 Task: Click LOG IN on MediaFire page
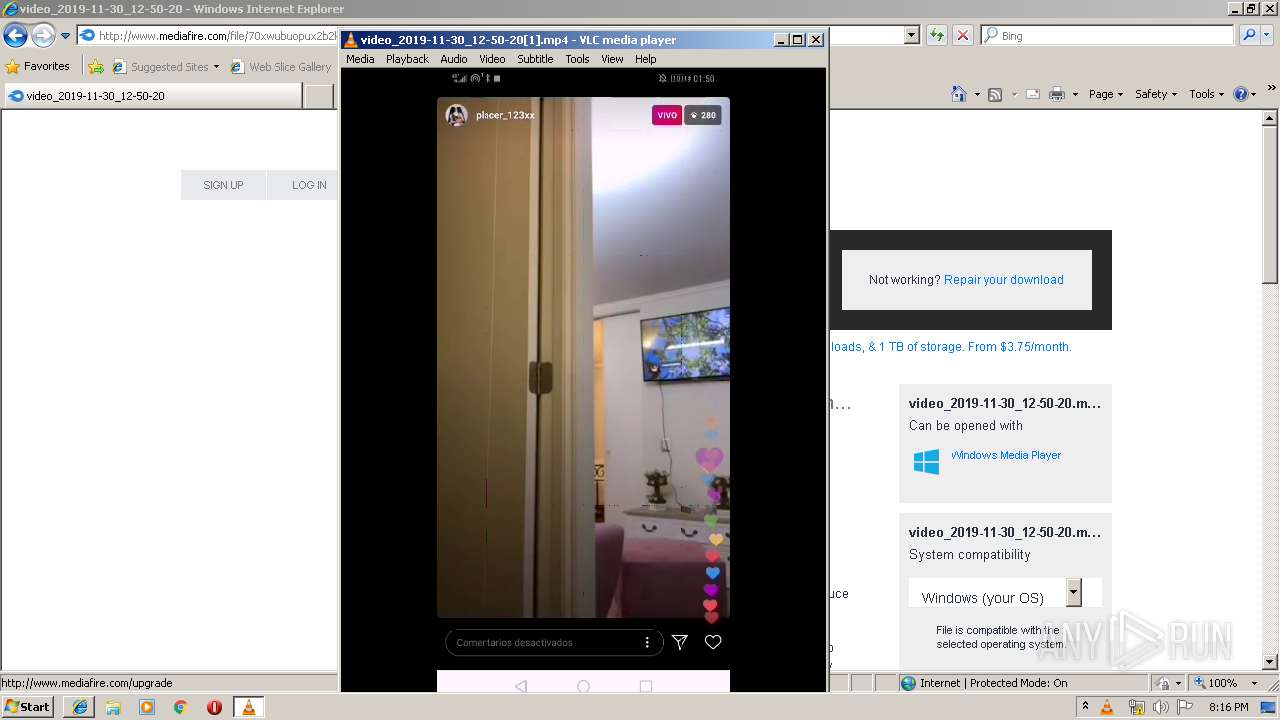coord(309,185)
